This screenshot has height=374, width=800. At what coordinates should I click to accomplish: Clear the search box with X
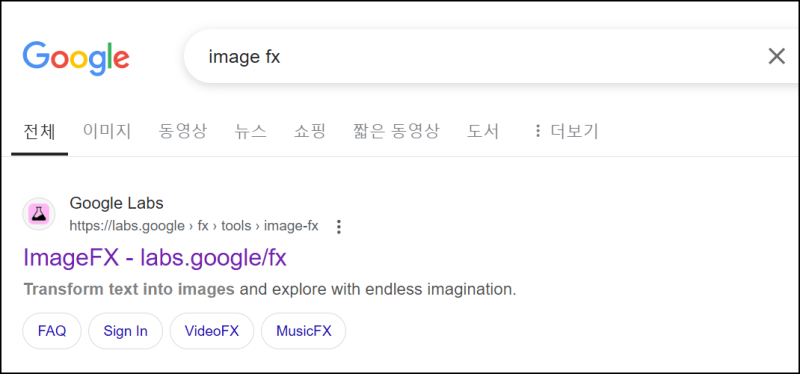(777, 56)
